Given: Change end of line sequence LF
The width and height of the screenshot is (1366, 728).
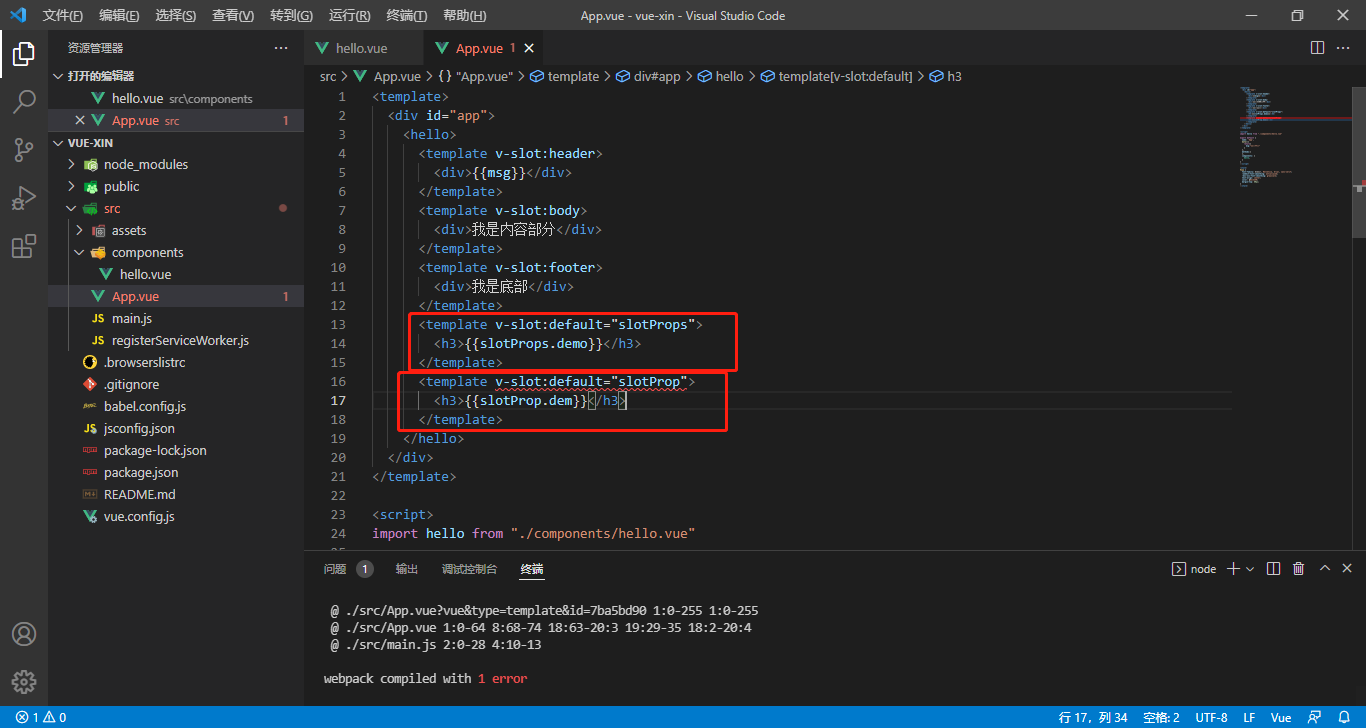Looking at the screenshot, I should click(x=1249, y=717).
